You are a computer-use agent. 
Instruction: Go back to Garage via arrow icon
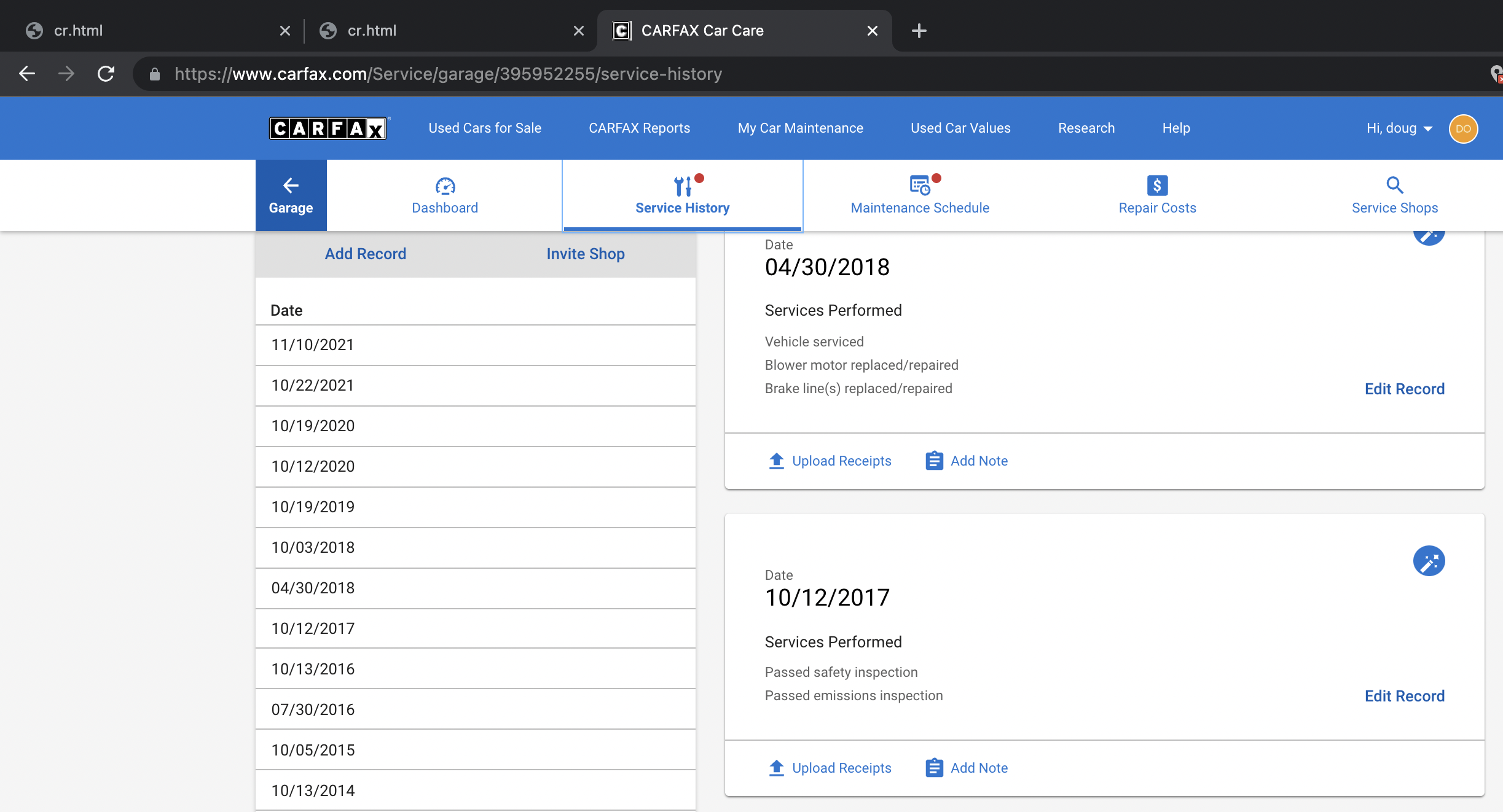[x=291, y=185]
